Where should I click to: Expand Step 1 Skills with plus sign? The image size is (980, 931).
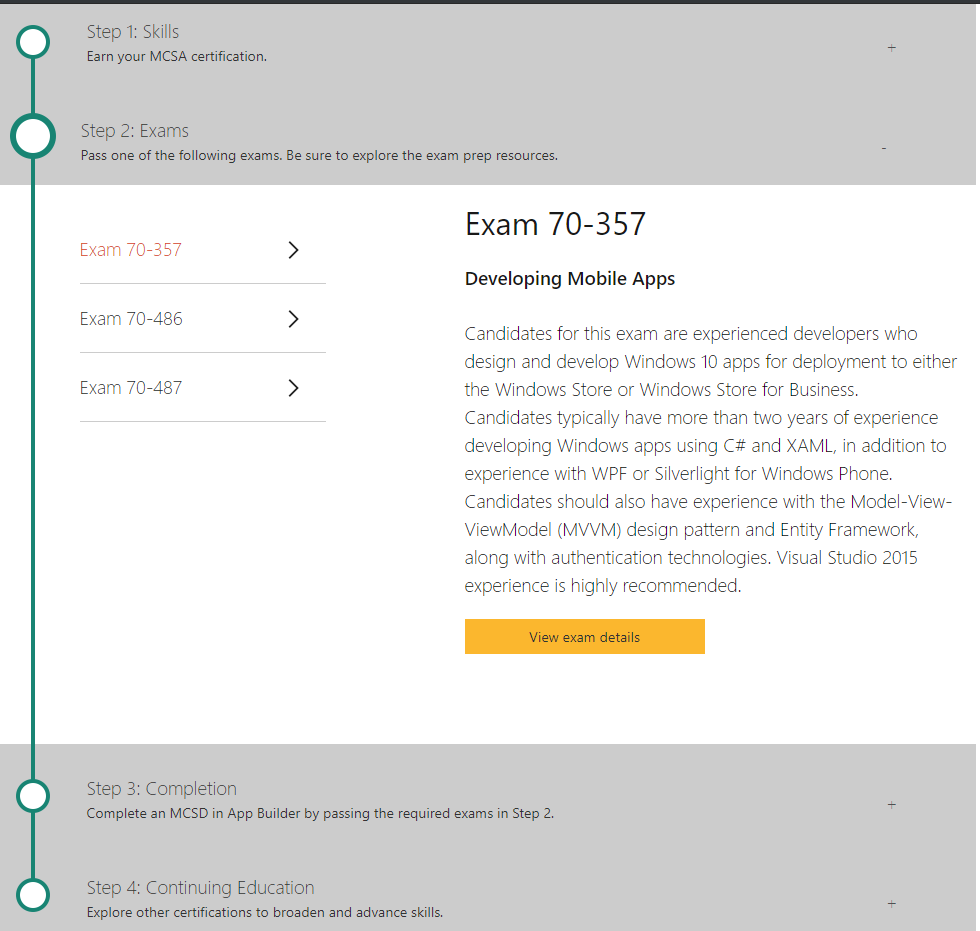[x=892, y=47]
